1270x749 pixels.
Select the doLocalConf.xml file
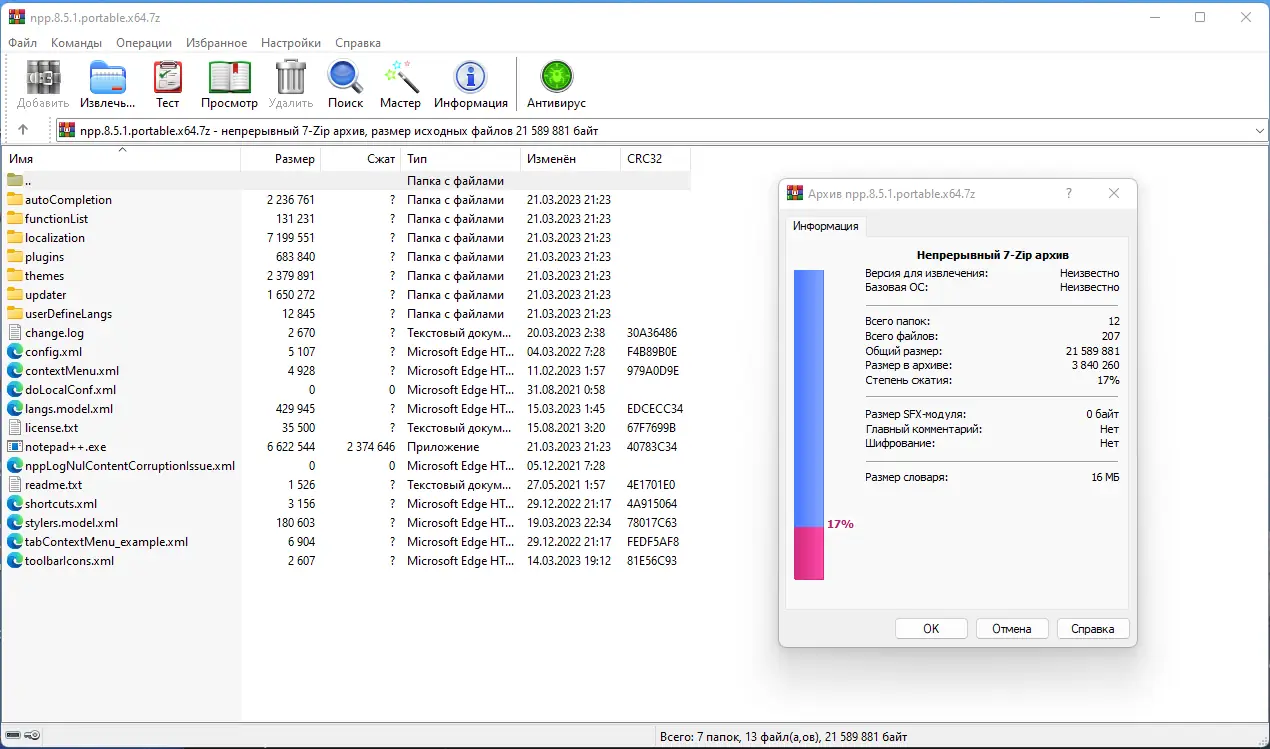pyautogui.click(x=70, y=389)
